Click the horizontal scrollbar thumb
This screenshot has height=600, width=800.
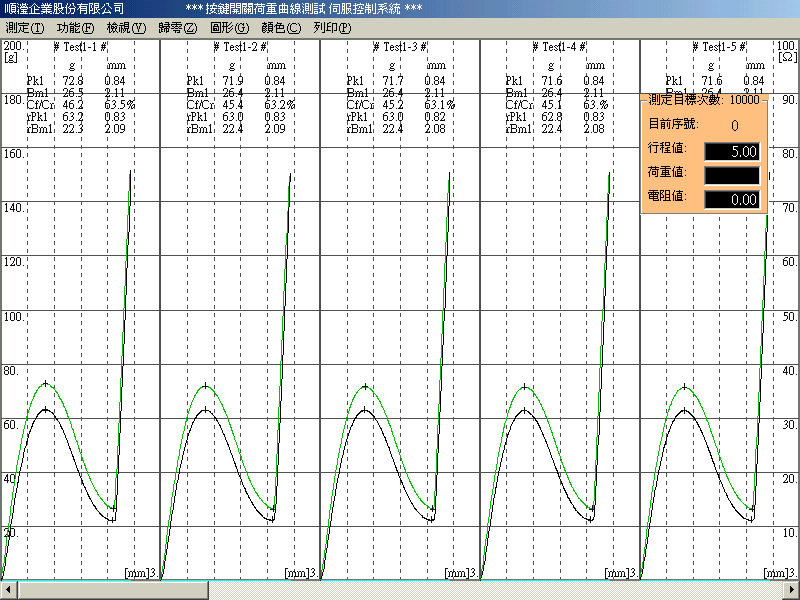click(113, 590)
